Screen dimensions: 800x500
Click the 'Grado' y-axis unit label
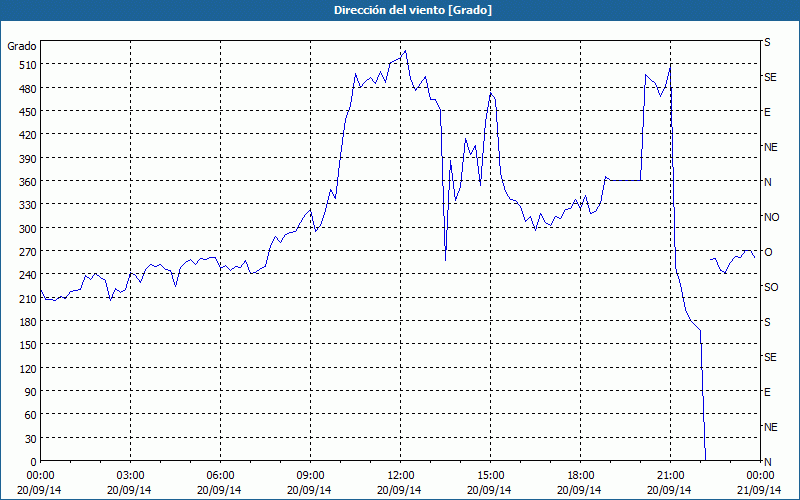[22, 46]
